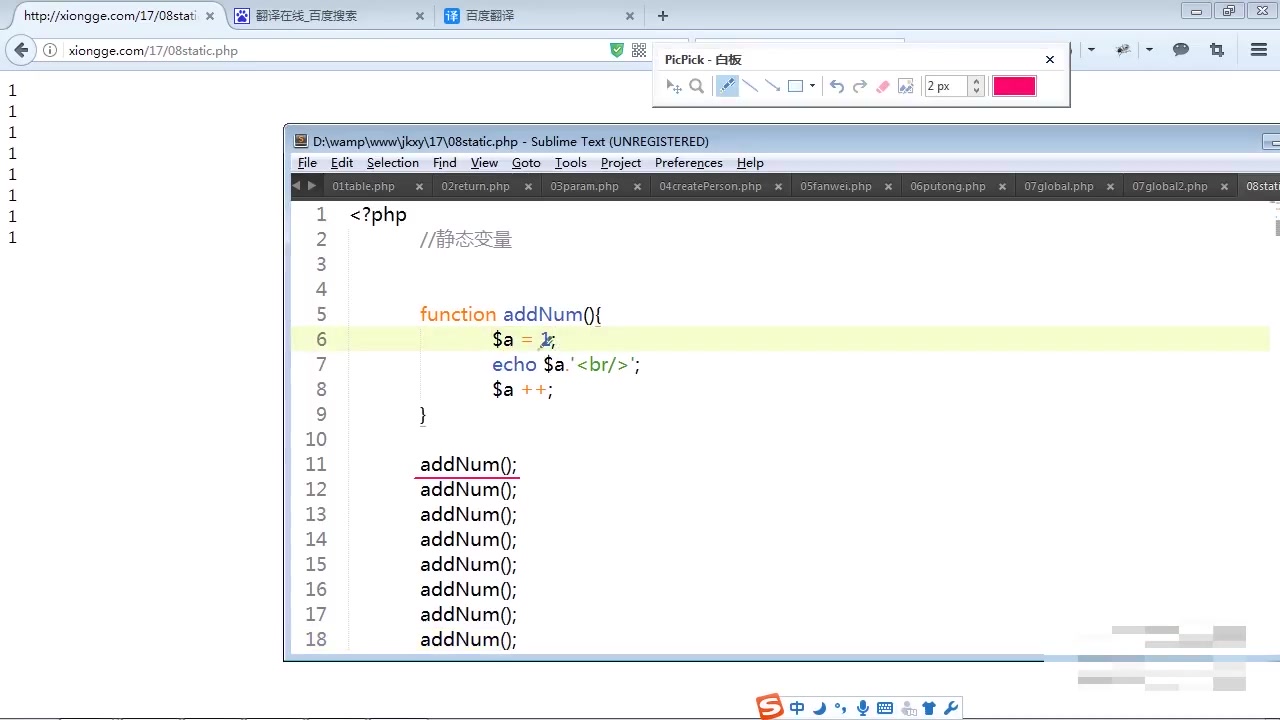Switch to the 01table.php file tab
Screen dimensions: 1280x720
[x=364, y=186]
